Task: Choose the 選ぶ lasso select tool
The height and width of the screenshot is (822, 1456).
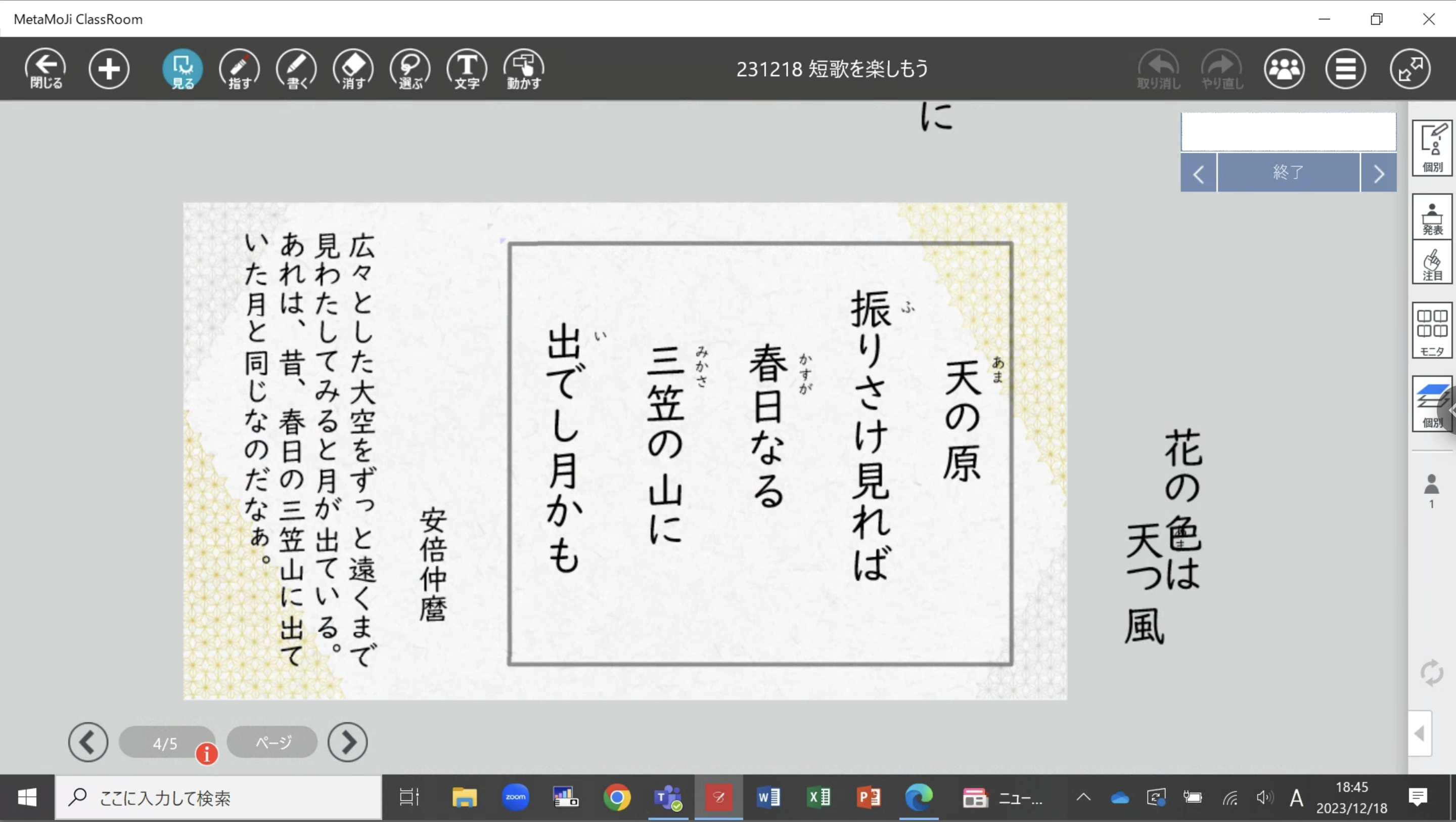Action: (411, 69)
